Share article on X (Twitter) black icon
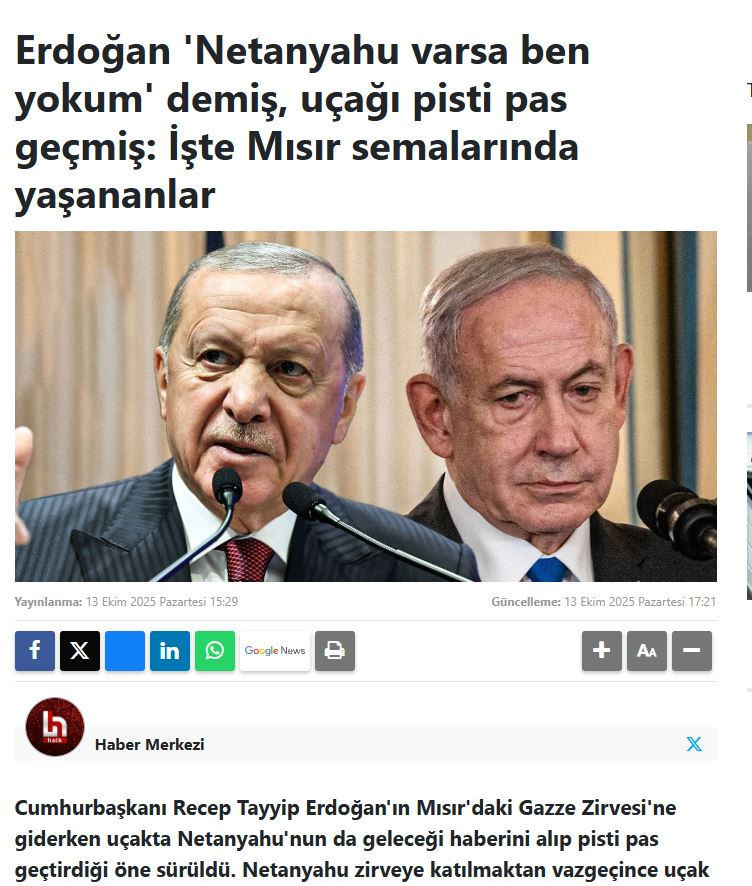The image size is (752, 886). (x=80, y=650)
